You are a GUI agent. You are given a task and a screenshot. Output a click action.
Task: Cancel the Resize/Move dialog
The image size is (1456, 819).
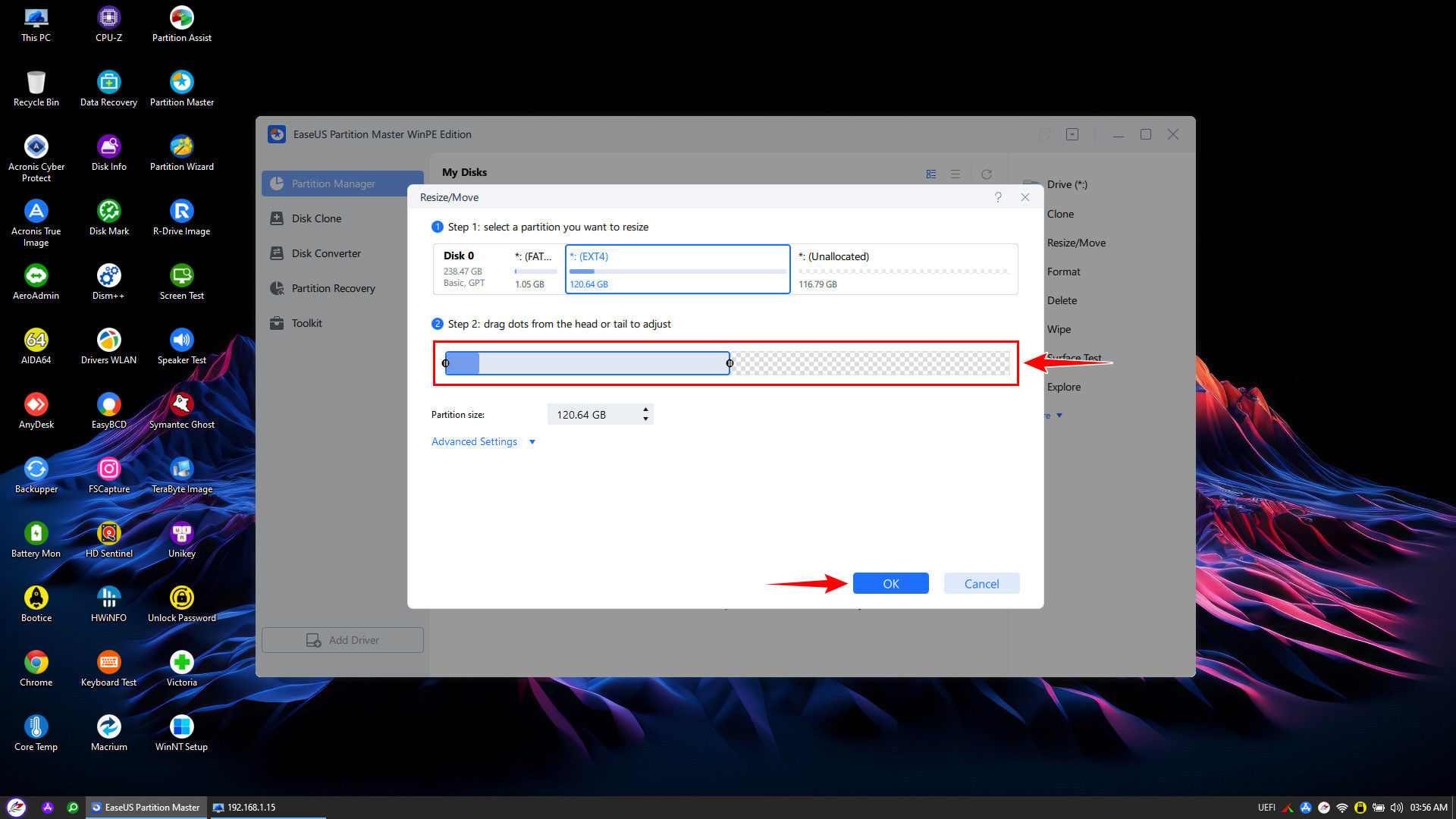(981, 583)
